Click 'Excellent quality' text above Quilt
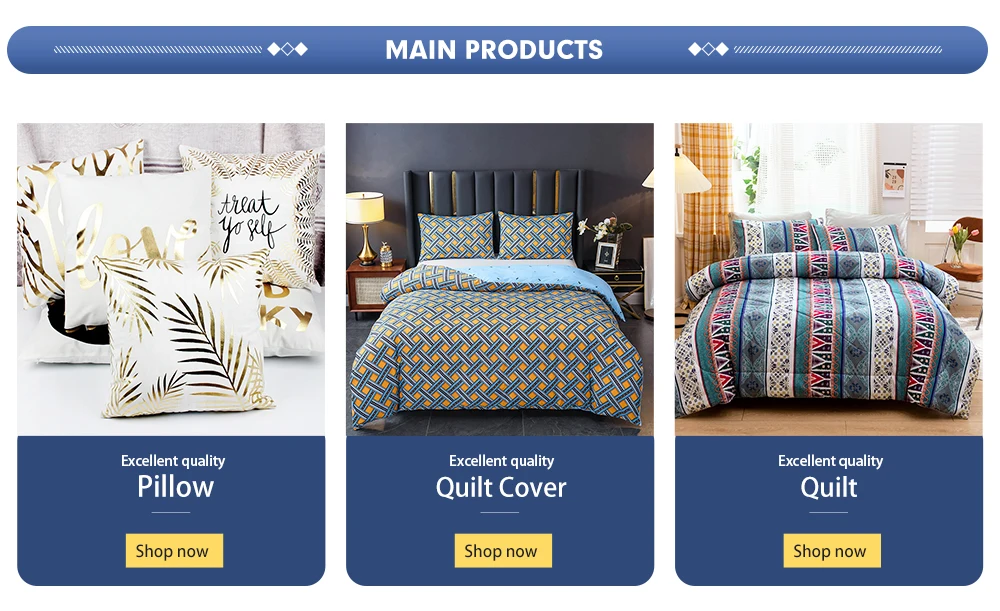Image resolution: width=1000 pixels, height=611 pixels. tap(830, 460)
